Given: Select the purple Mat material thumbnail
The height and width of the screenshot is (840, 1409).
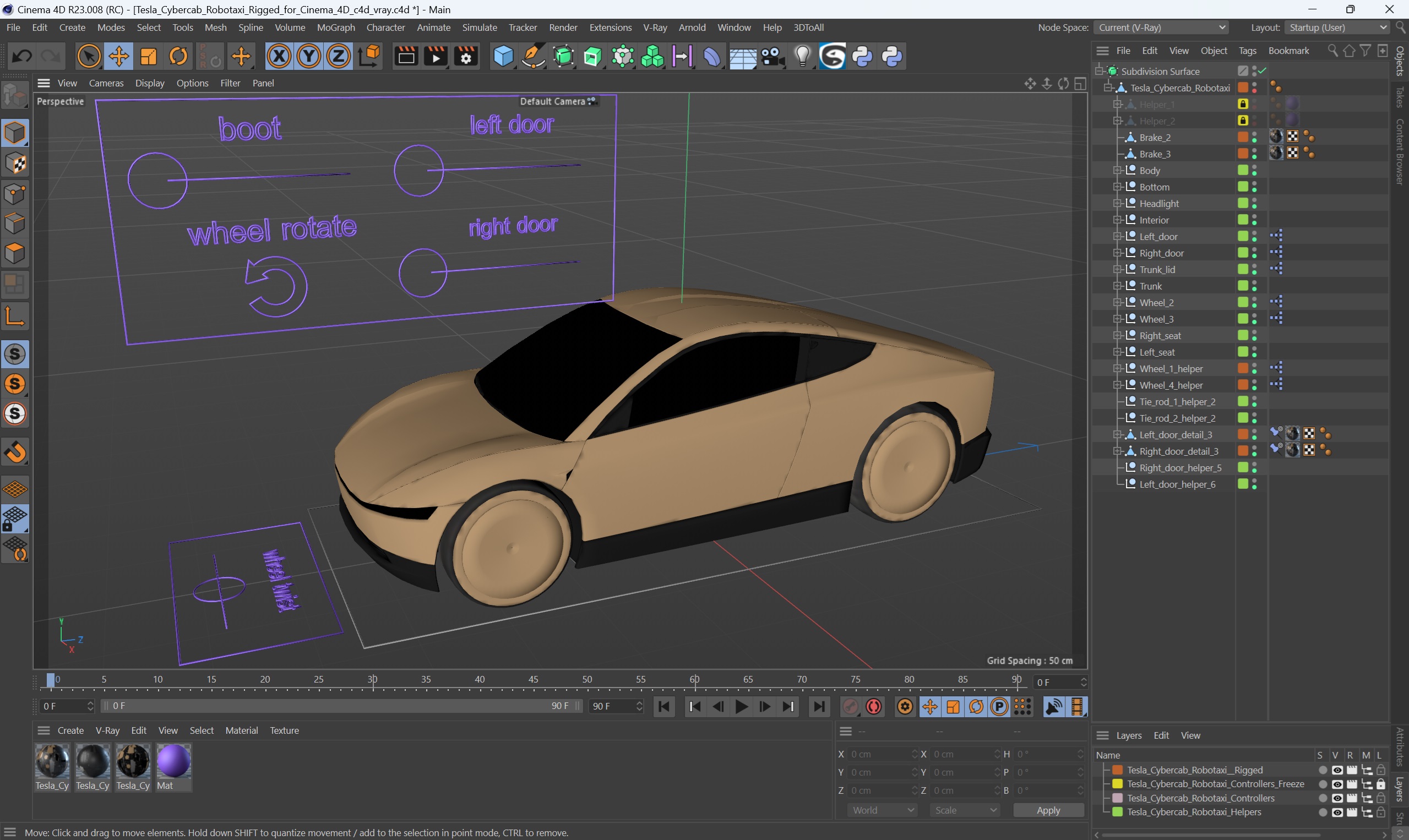Looking at the screenshot, I should [173, 761].
